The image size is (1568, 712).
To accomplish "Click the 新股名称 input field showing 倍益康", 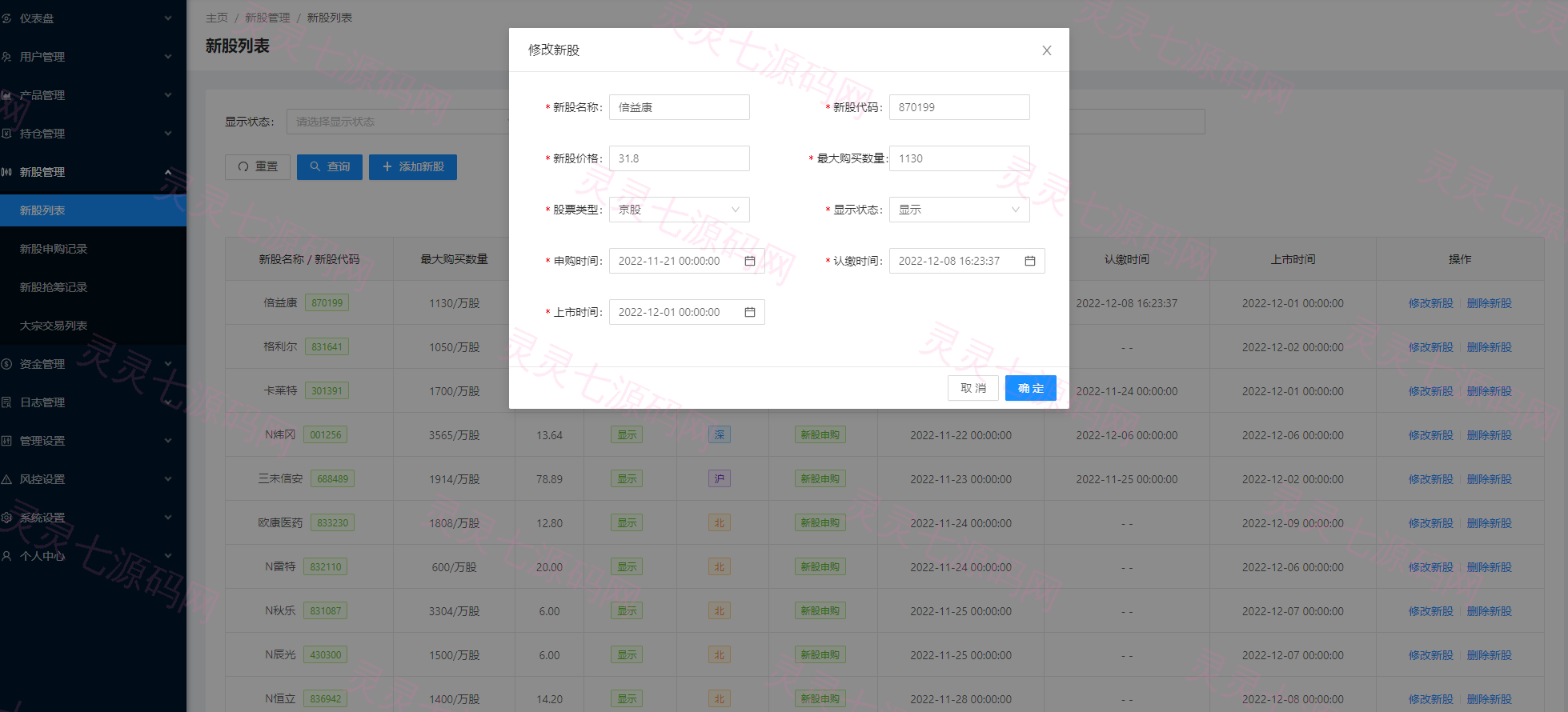I will pyautogui.click(x=680, y=107).
